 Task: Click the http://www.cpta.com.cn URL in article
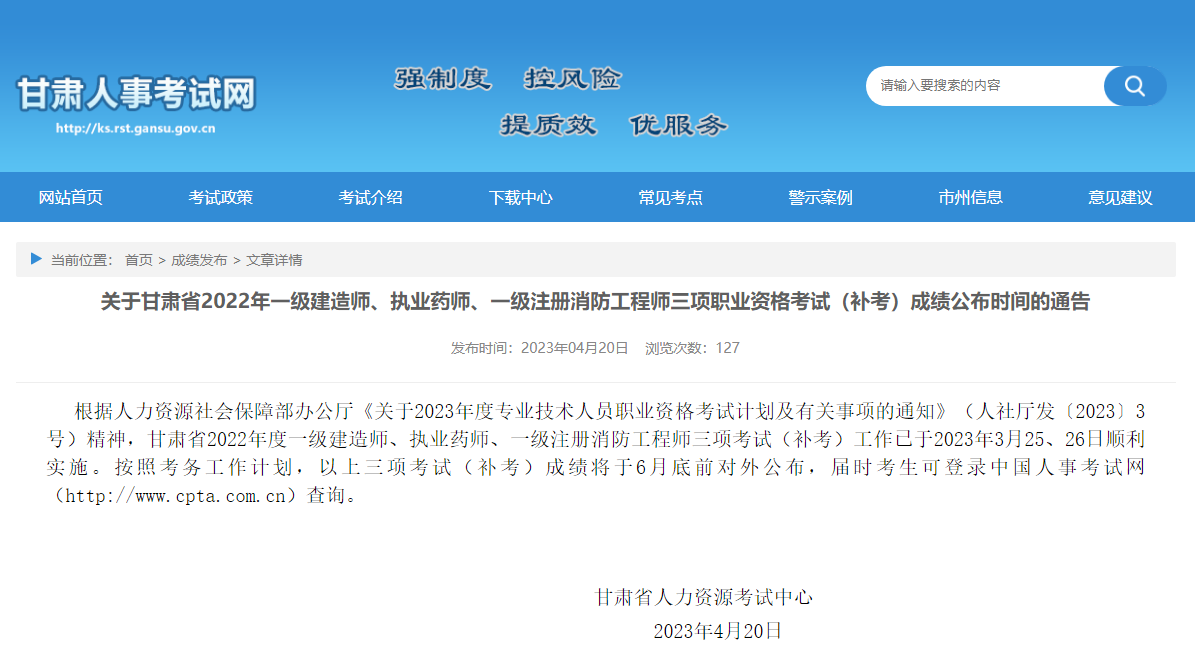pyautogui.click(x=175, y=496)
